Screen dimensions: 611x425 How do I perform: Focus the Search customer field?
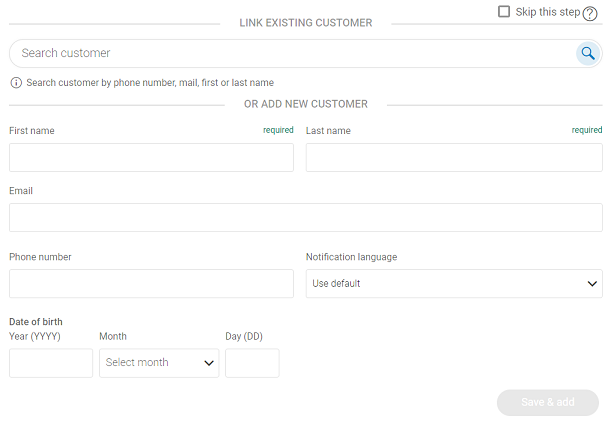(290, 54)
